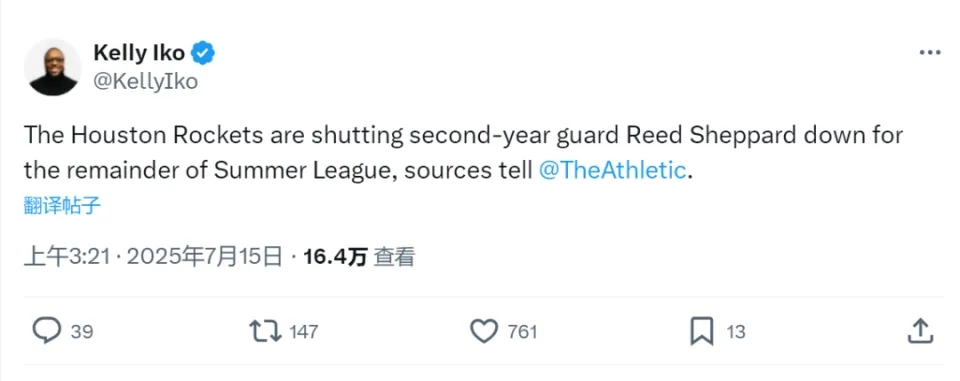The width and height of the screenshot is (960, 381).
Task: Open the @TheAthletic mention link
Action: pyautogui.click(x=612, y=170)
